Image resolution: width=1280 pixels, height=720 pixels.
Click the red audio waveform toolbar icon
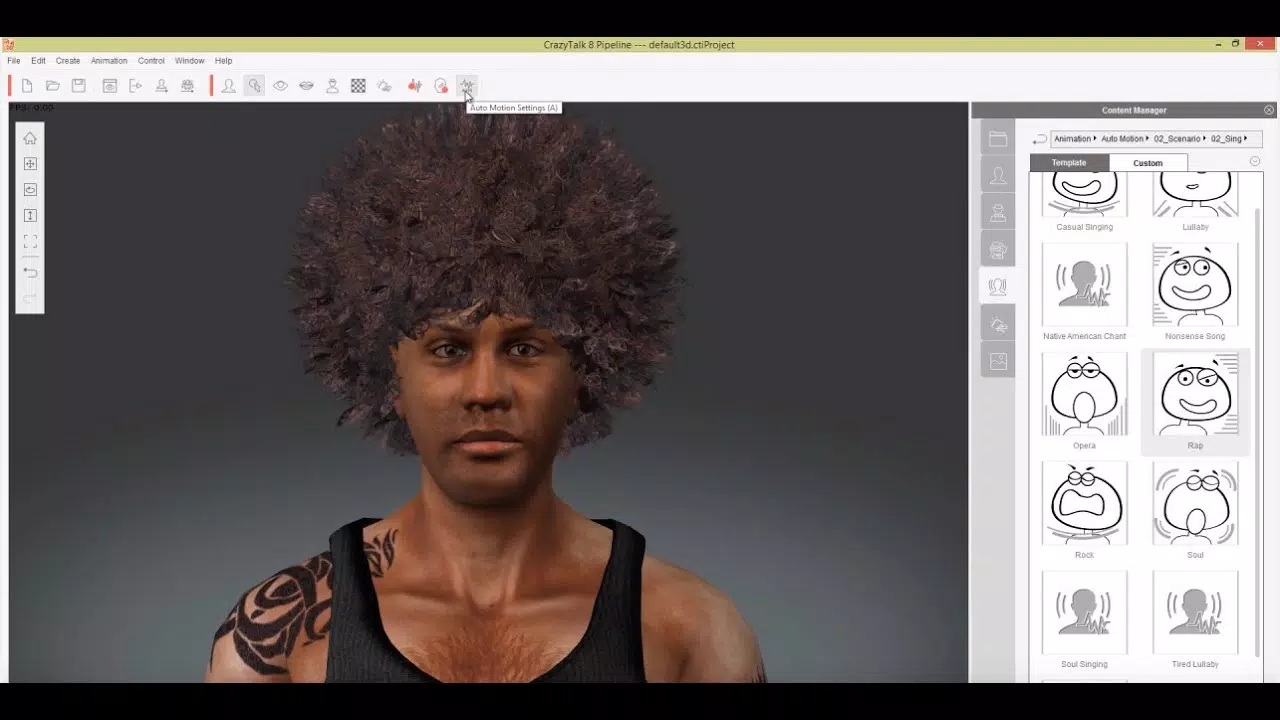coord(415,86)
